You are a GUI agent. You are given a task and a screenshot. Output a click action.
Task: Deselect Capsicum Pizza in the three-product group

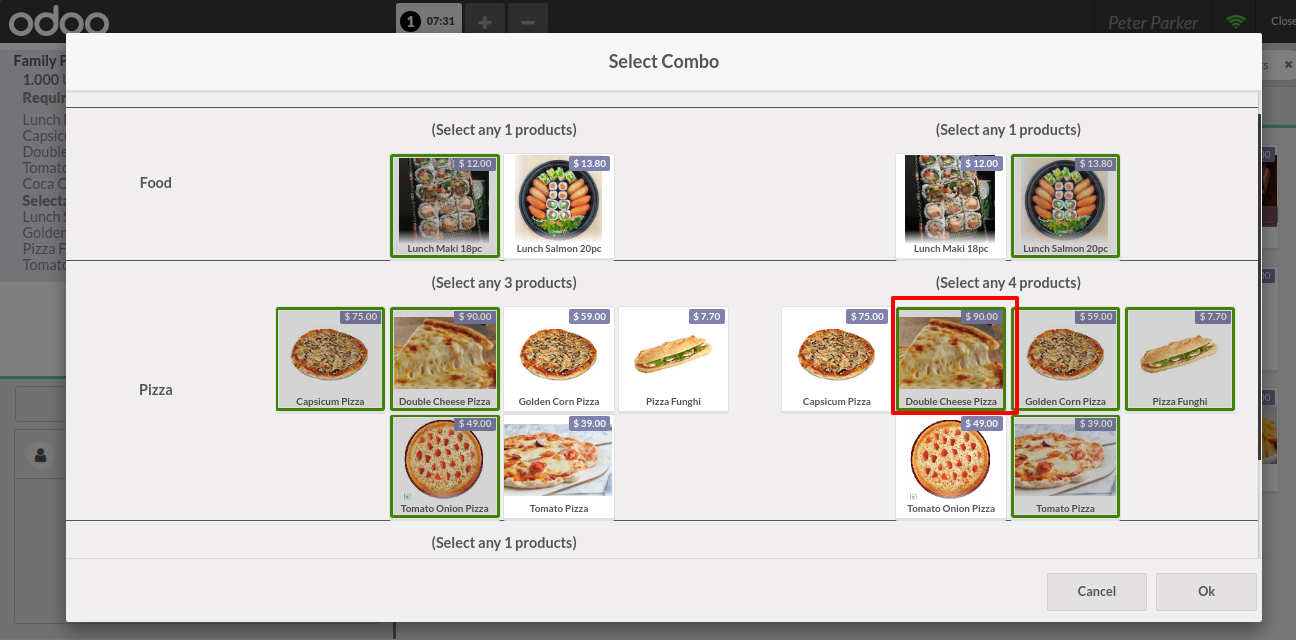click(x=330, y=359)
